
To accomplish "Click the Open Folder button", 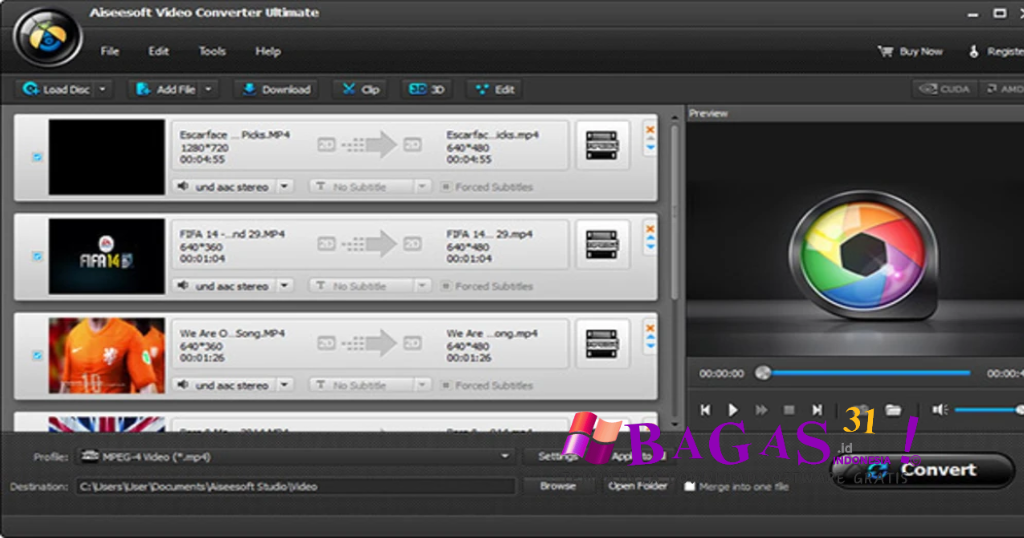I will tap(637, 486).
